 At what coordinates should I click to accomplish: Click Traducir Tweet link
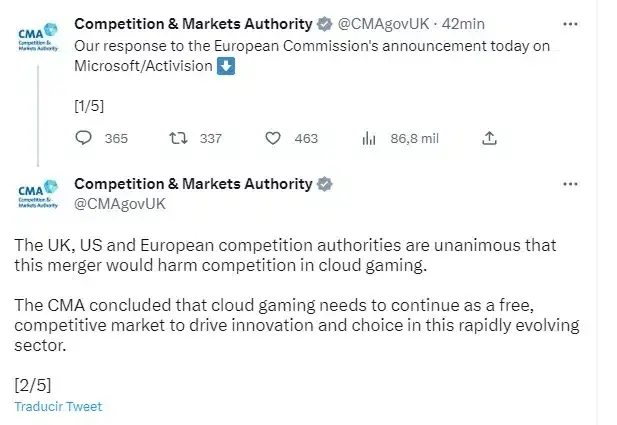tap(58, 406)
